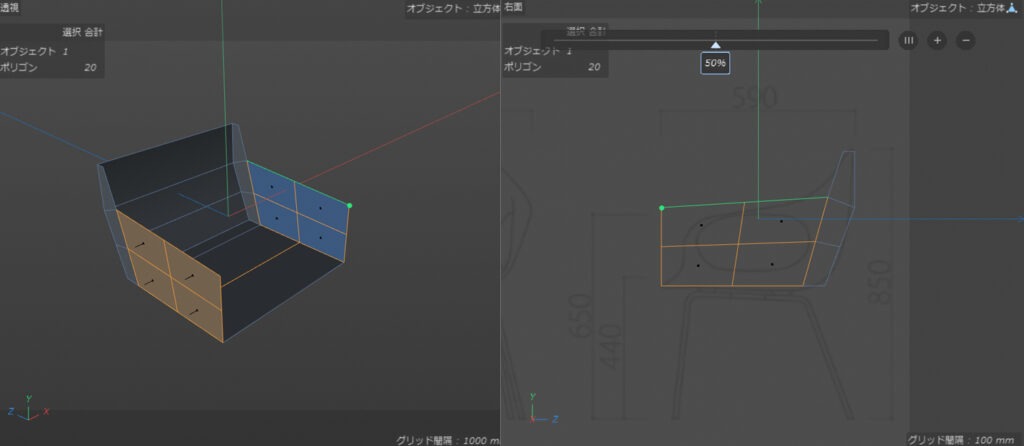Click オブジェクト：立方体 label in perspective view
The height and width of the screenshot is (446, 1024).
[x=453, y=8]
